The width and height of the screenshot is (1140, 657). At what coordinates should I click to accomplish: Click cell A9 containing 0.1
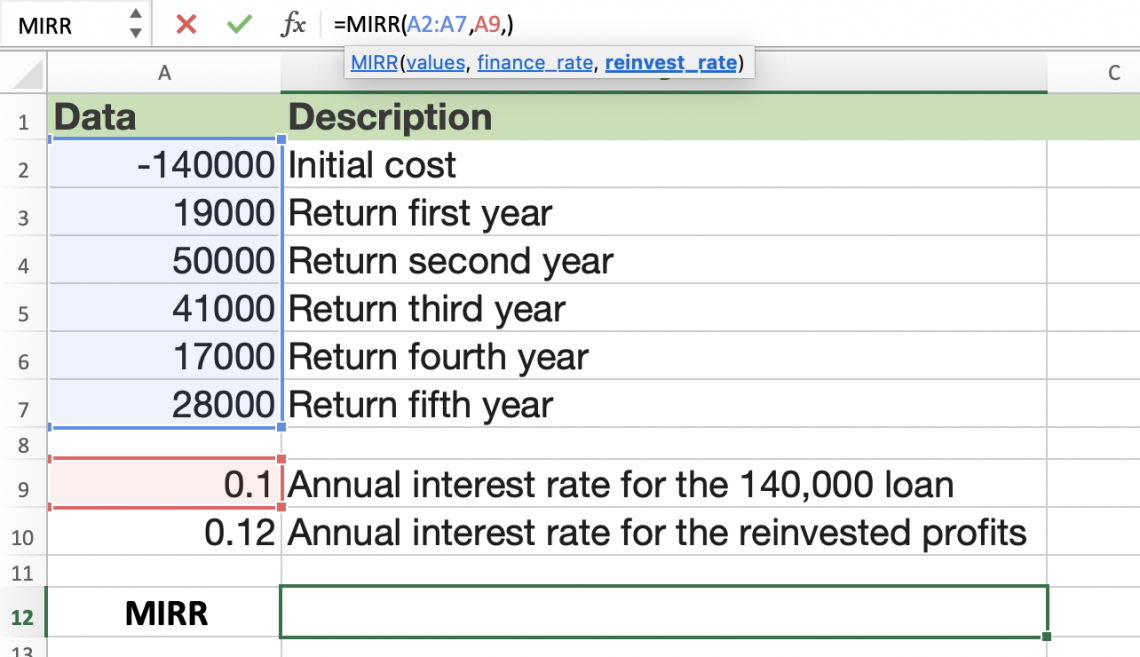165,485
